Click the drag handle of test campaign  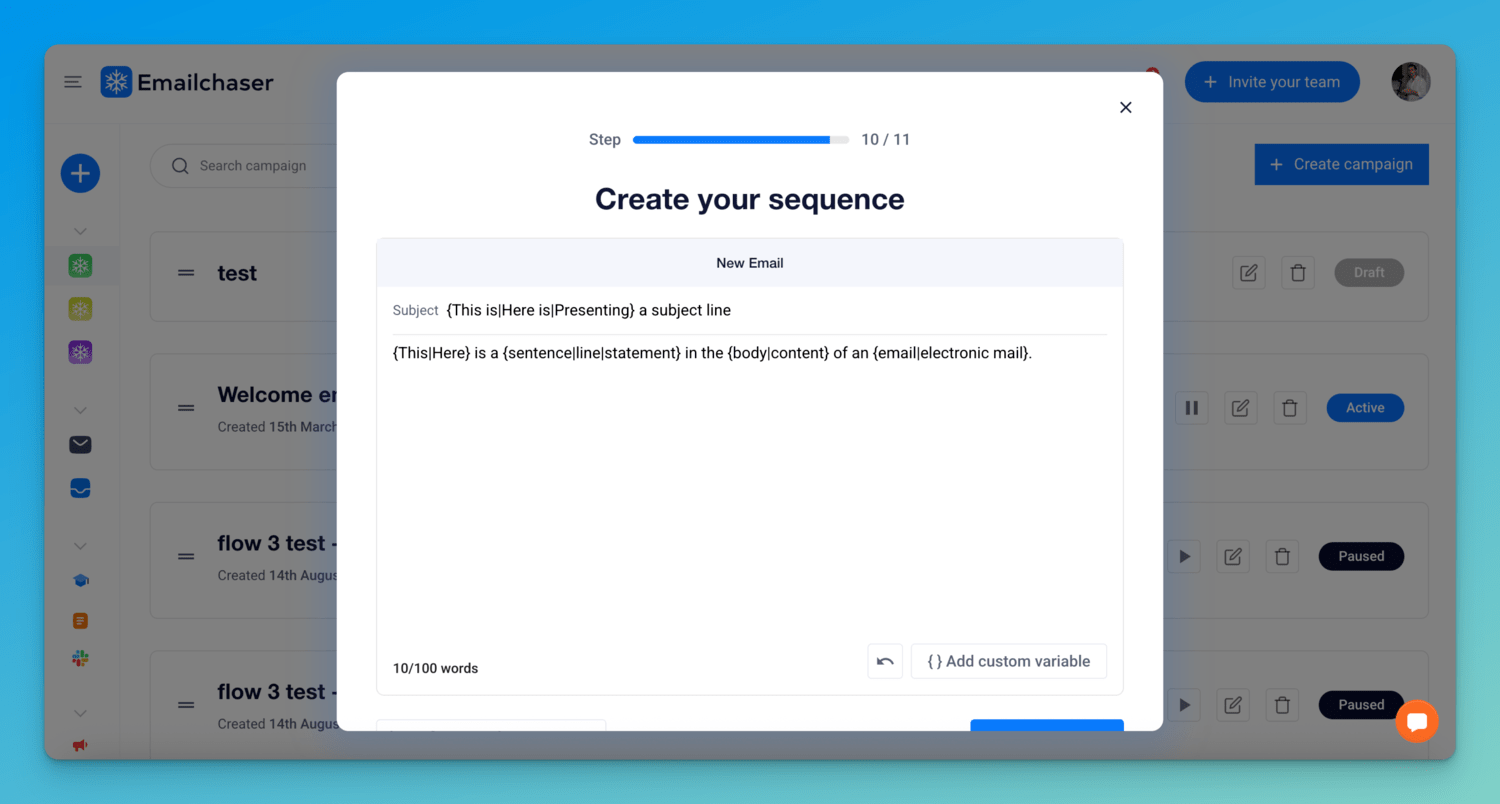pyautogui.click(x=186, y=273)
